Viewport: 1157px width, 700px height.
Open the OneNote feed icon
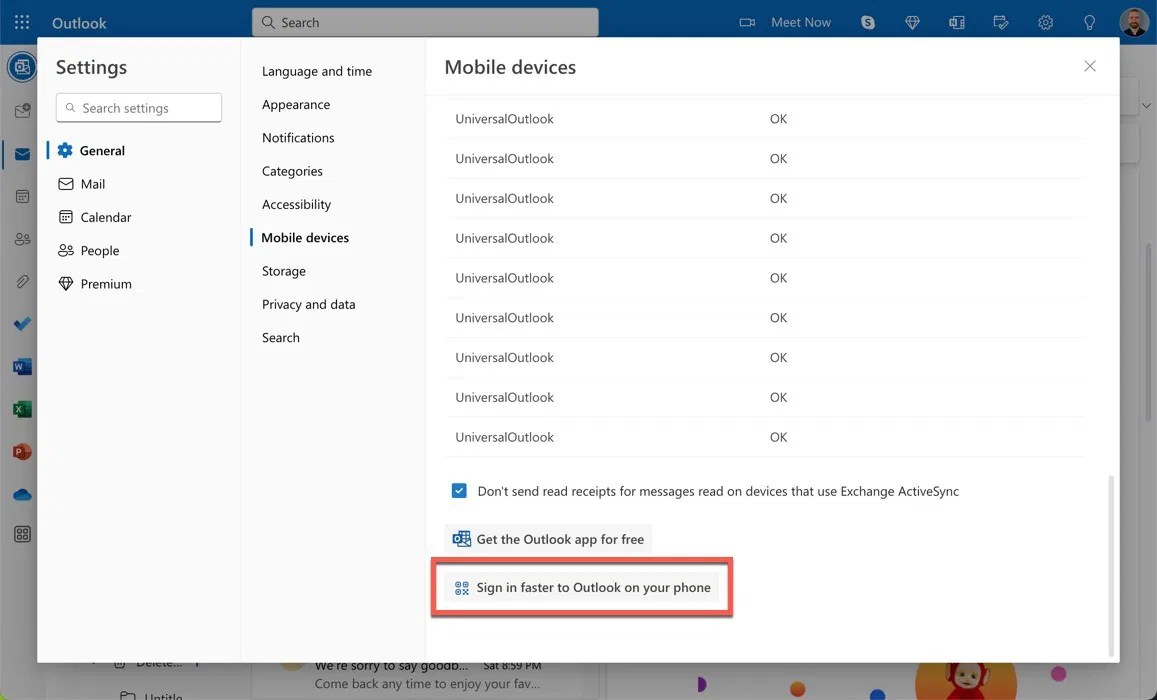coord(955,21)
